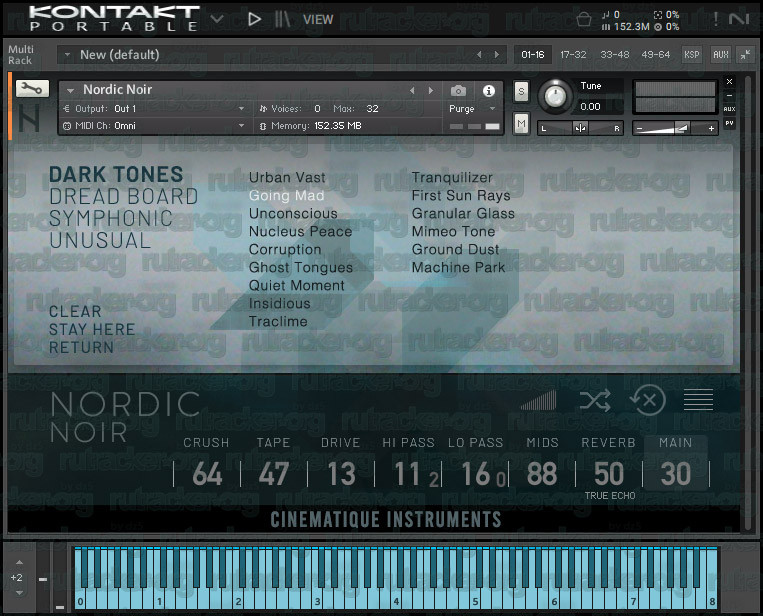
Task: Load the Ghost Tongues preset
Action: tap(301, 268)
